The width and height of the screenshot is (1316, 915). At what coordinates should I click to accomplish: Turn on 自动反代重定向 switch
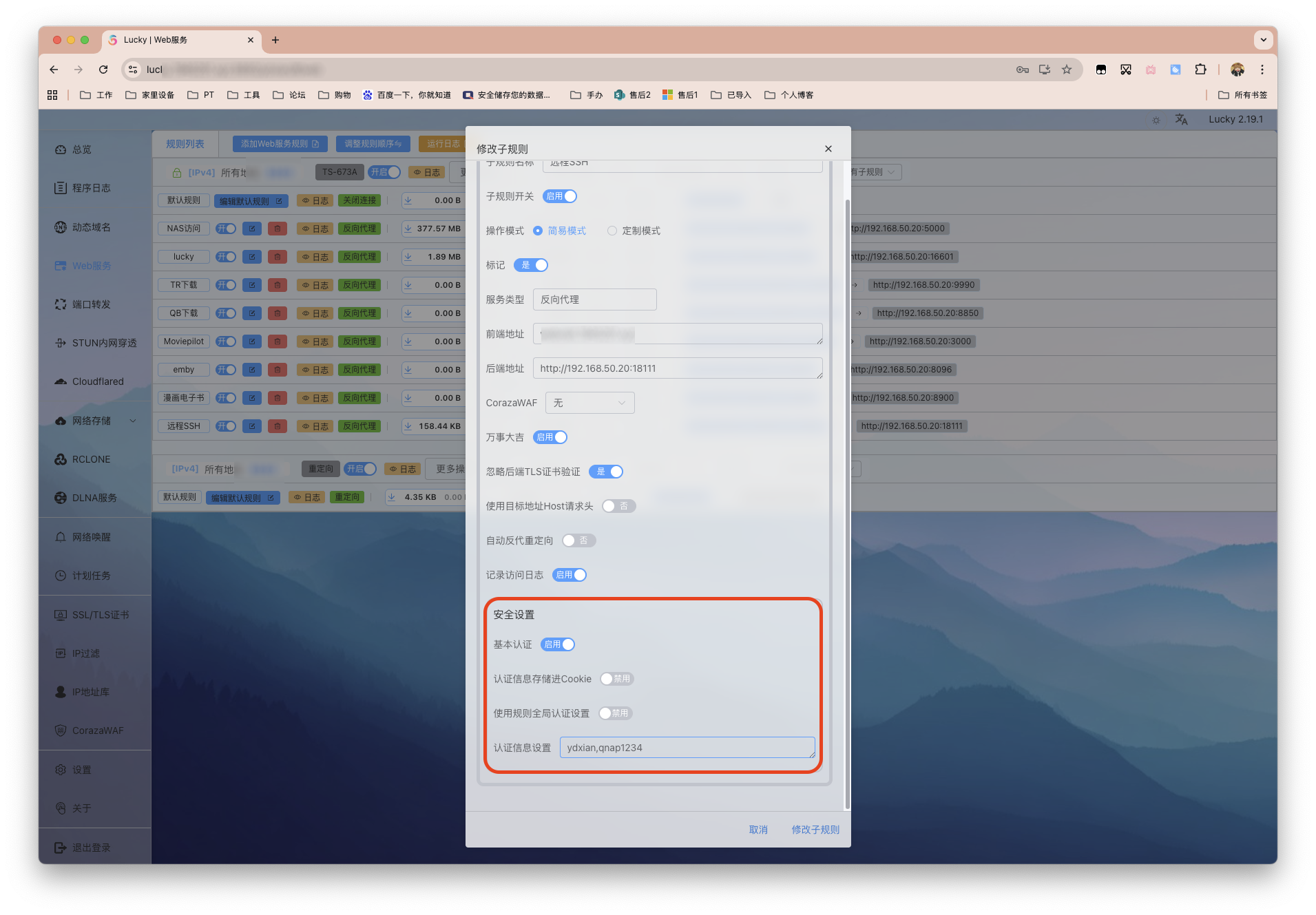pyautogui.click(x=578, y=540)
